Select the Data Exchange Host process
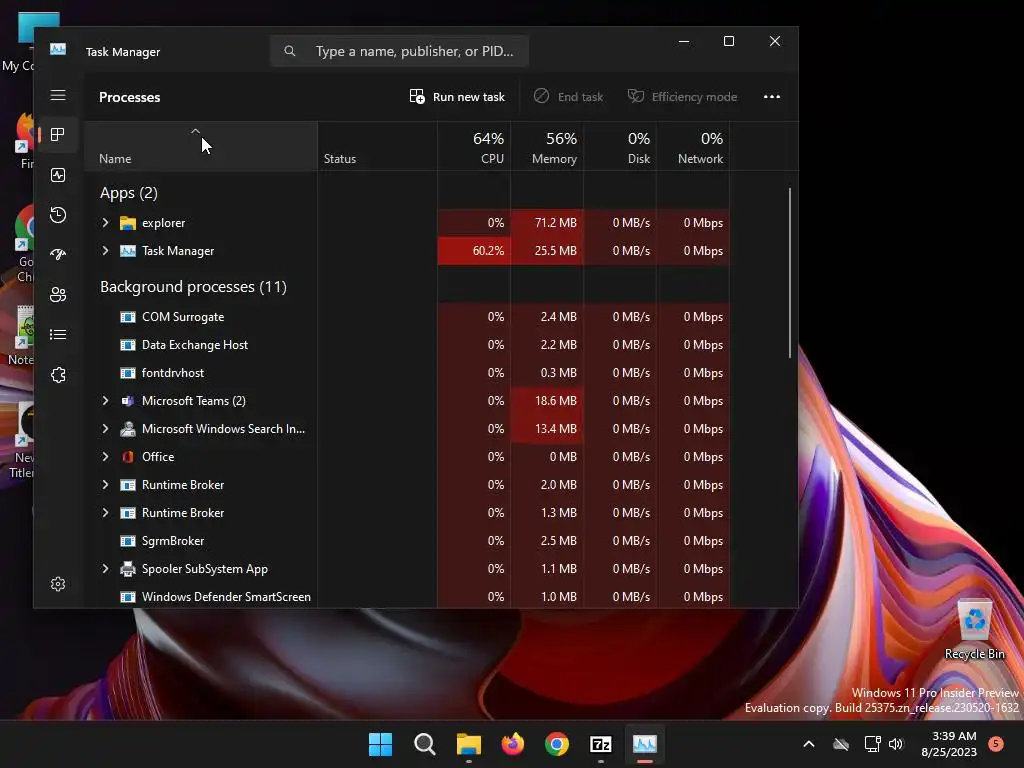Screen dimensions: 1024x768 coord(408,345)
